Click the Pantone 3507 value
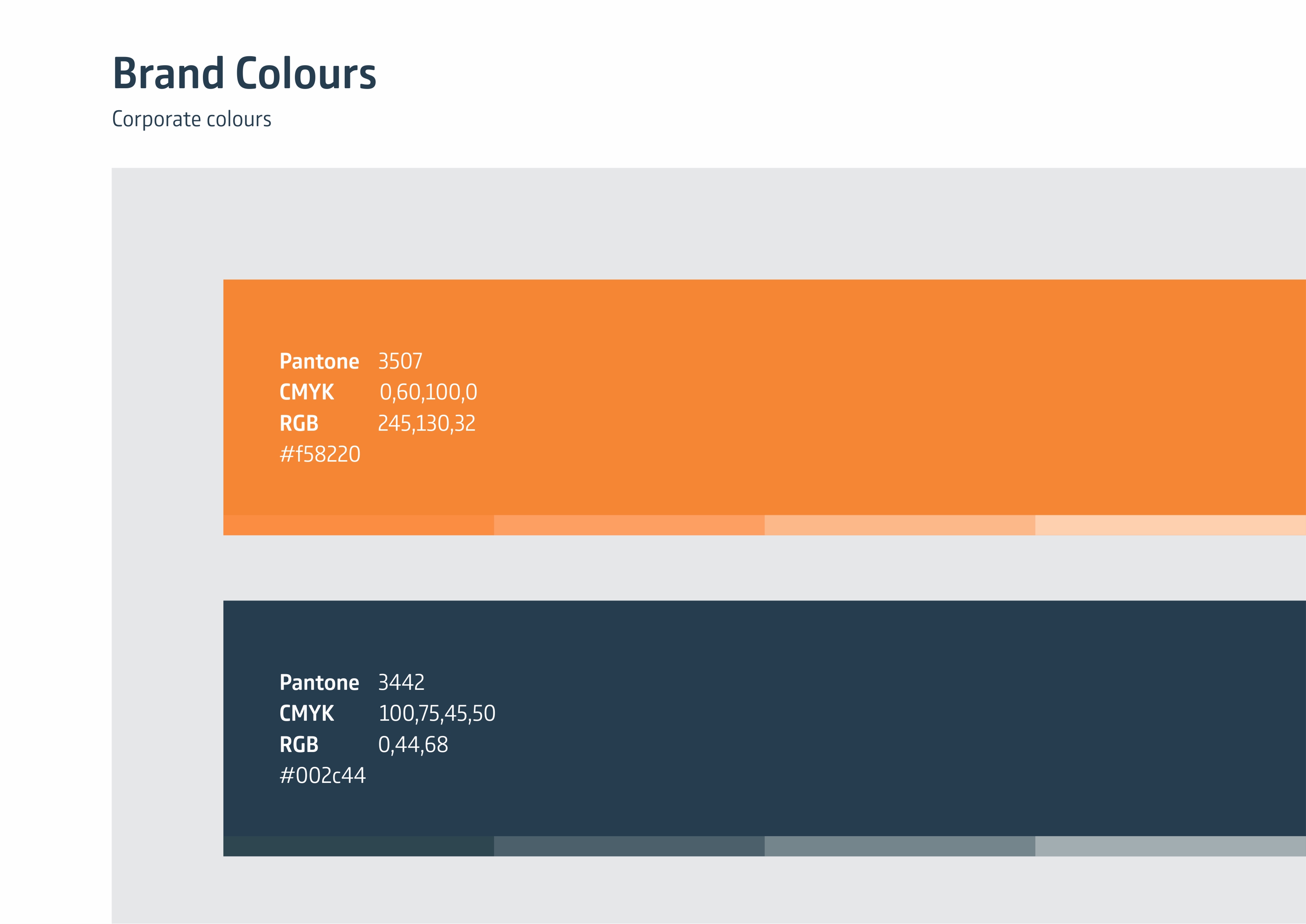1306x924 pixels. (x=401, y=361)
